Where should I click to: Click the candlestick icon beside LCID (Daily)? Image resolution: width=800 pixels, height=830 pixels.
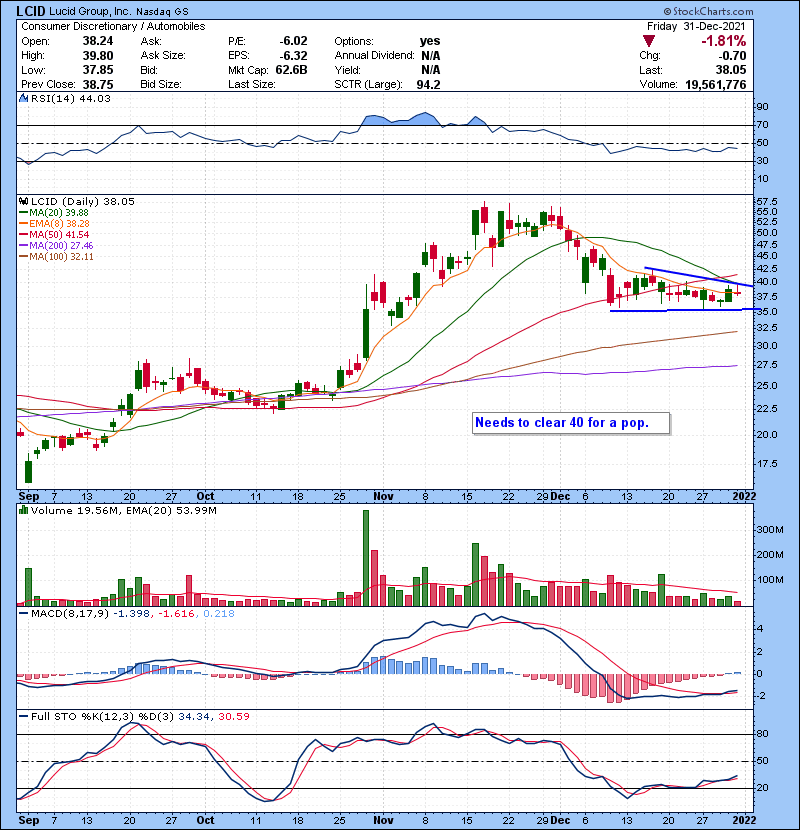(x=23, y=201)
